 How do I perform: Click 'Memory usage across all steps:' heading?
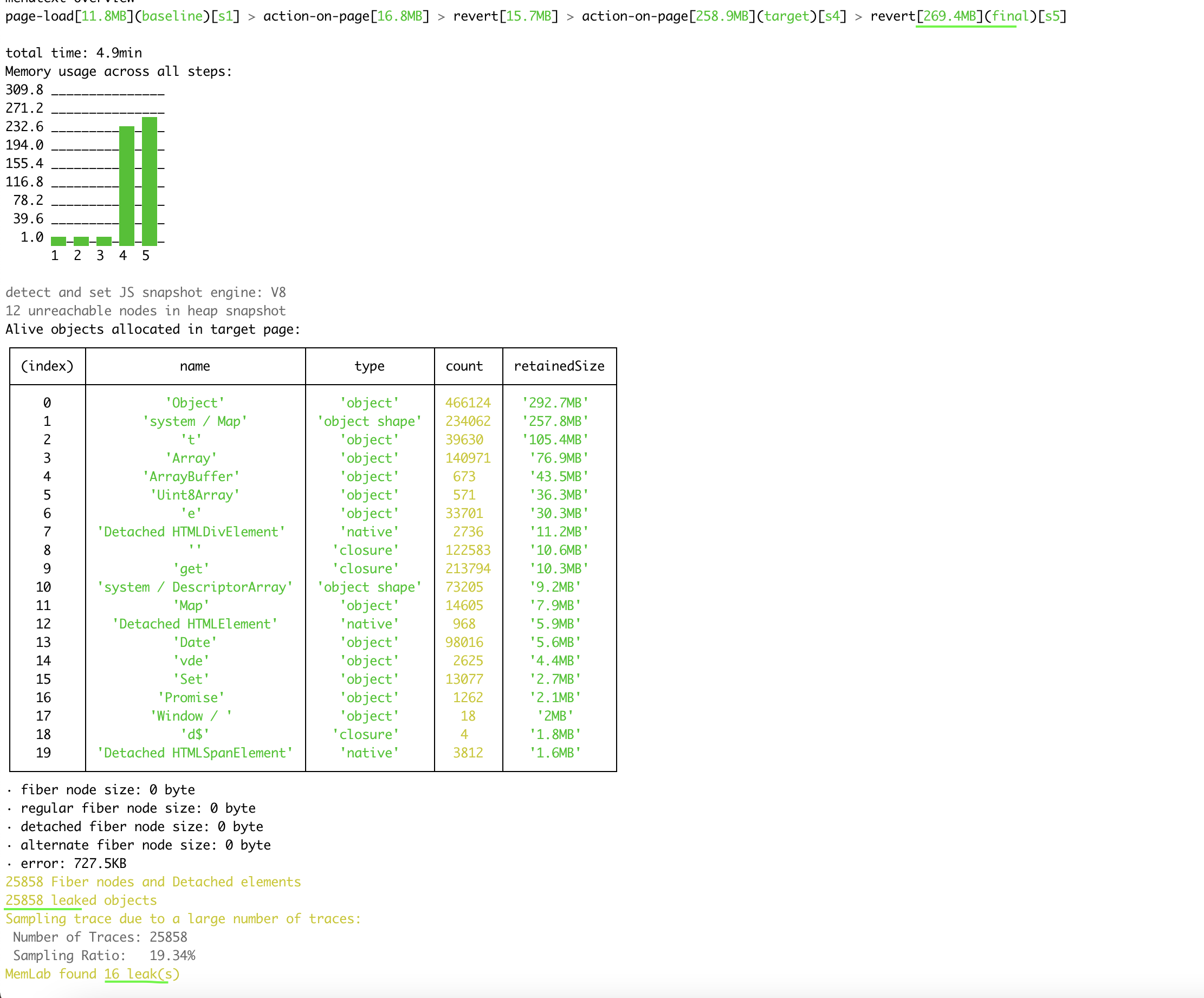coord(119,71)
